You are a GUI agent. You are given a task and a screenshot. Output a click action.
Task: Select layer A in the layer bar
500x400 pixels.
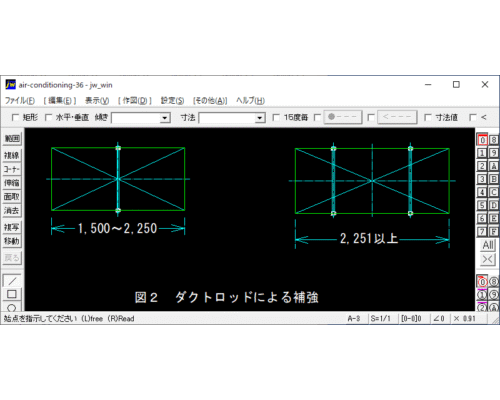[494, 166]
